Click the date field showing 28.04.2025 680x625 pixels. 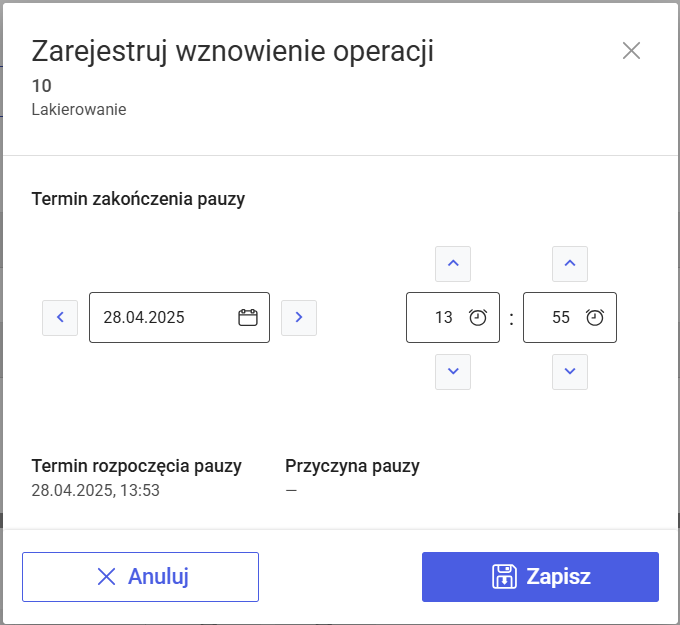[160, 318]
